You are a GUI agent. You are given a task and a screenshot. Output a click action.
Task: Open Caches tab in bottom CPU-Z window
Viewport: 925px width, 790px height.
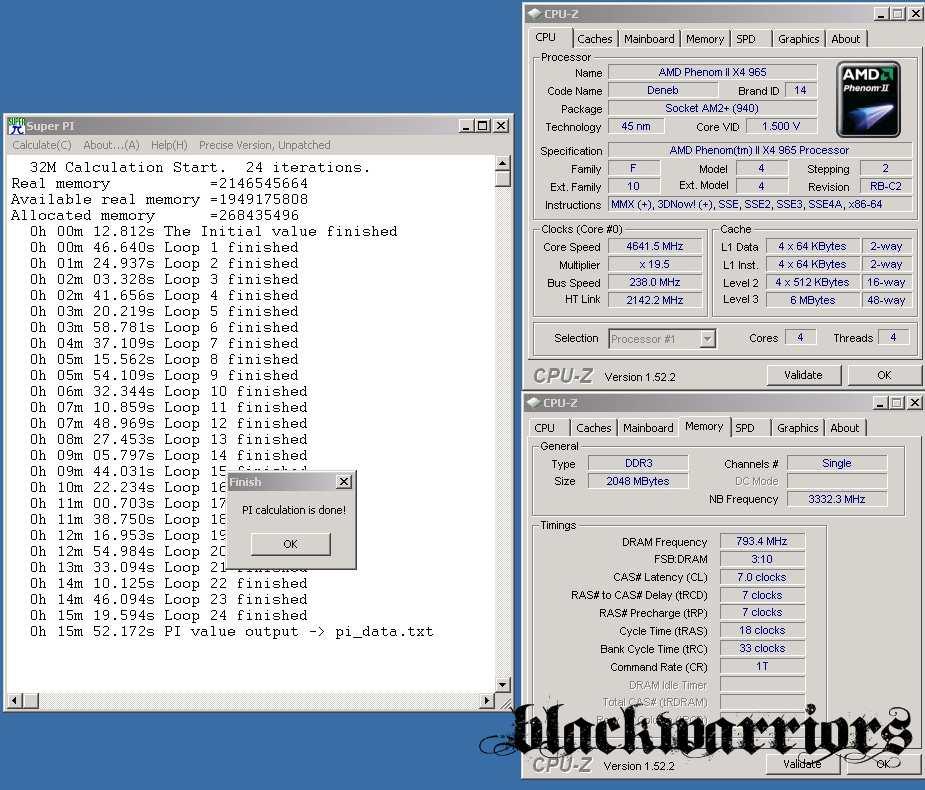(593, 428)
